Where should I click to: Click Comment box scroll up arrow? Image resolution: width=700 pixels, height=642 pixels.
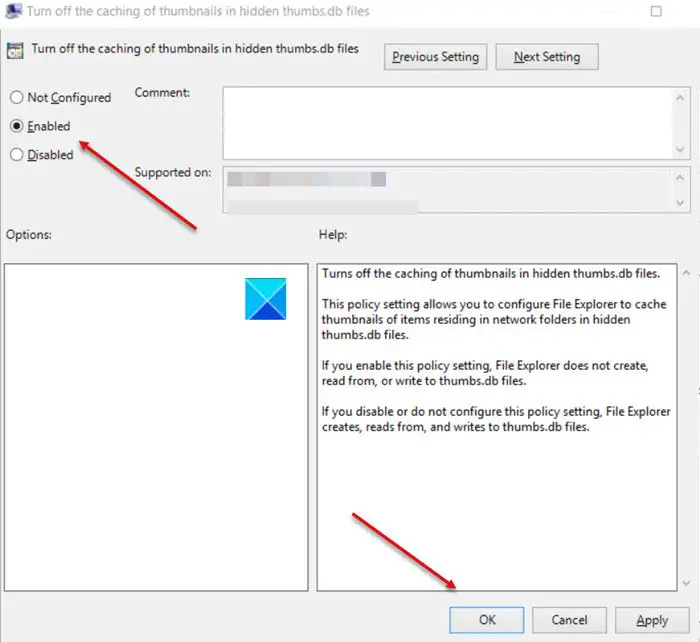point(680,98)
